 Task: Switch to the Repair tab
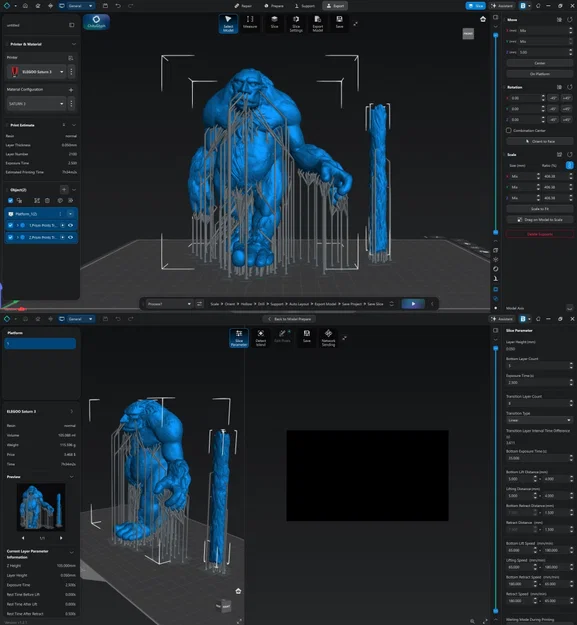pyautogui.click(x=243, y=6)
